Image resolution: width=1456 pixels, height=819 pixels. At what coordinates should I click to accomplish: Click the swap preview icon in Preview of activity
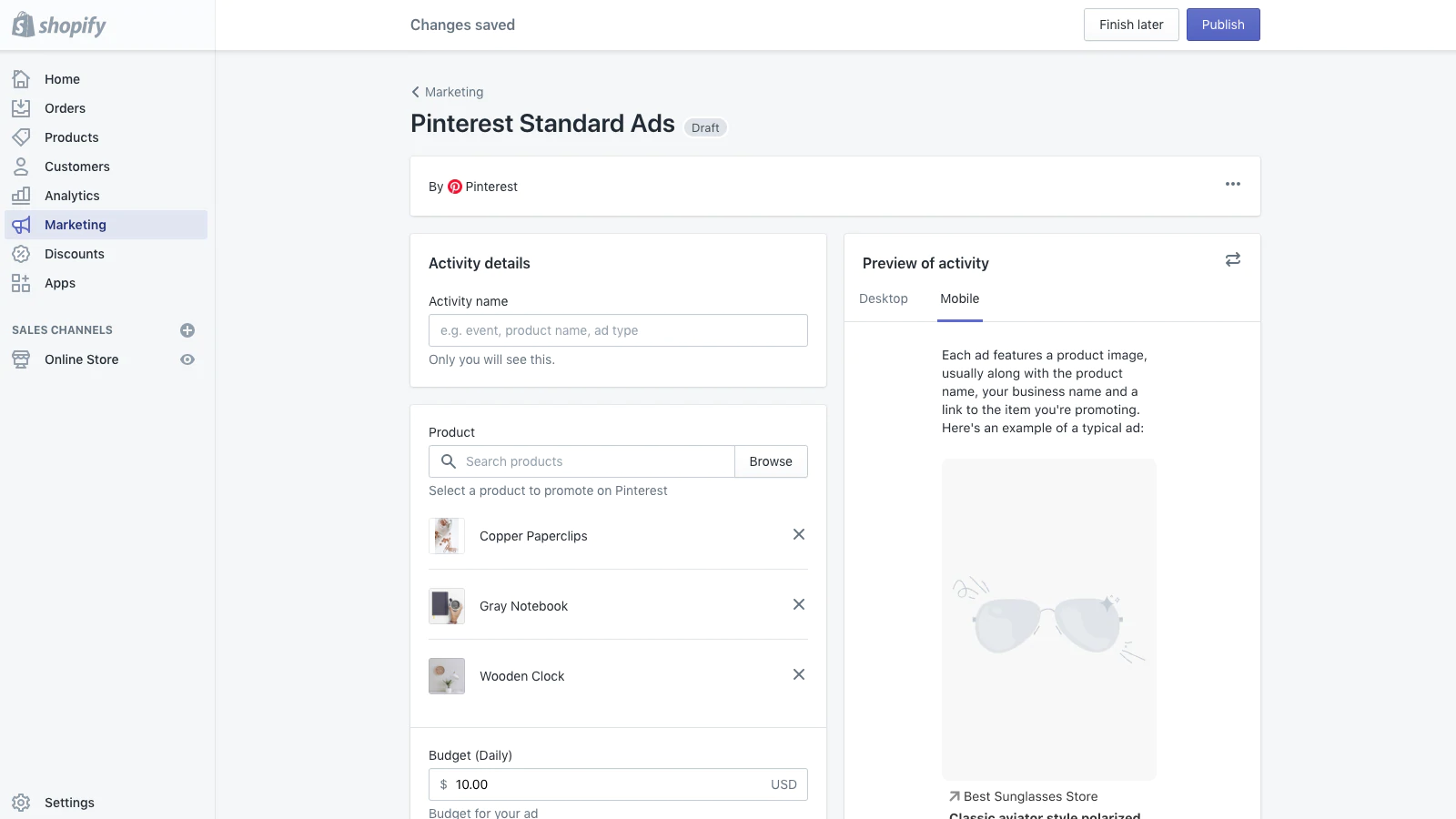coord(1232,259)
